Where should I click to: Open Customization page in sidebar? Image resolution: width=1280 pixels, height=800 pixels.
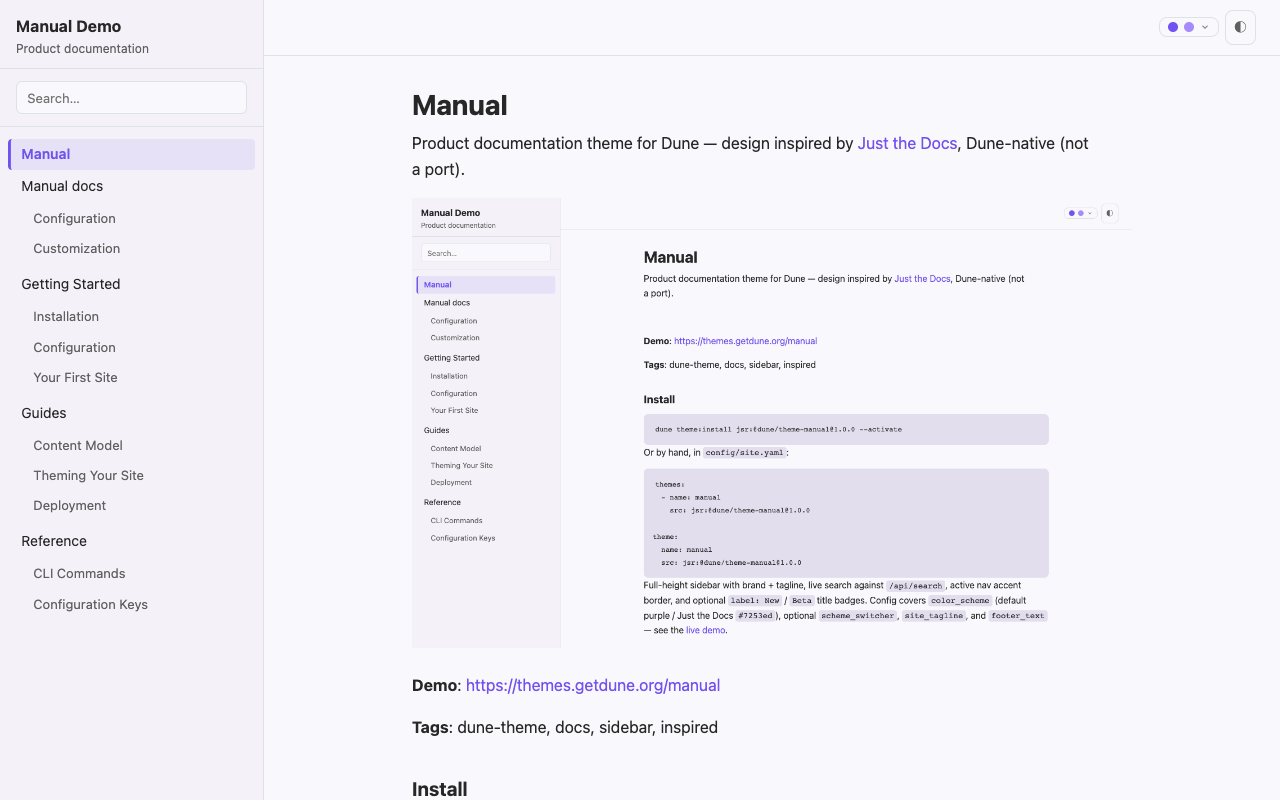pyautogui.click(x=76, y=248)
